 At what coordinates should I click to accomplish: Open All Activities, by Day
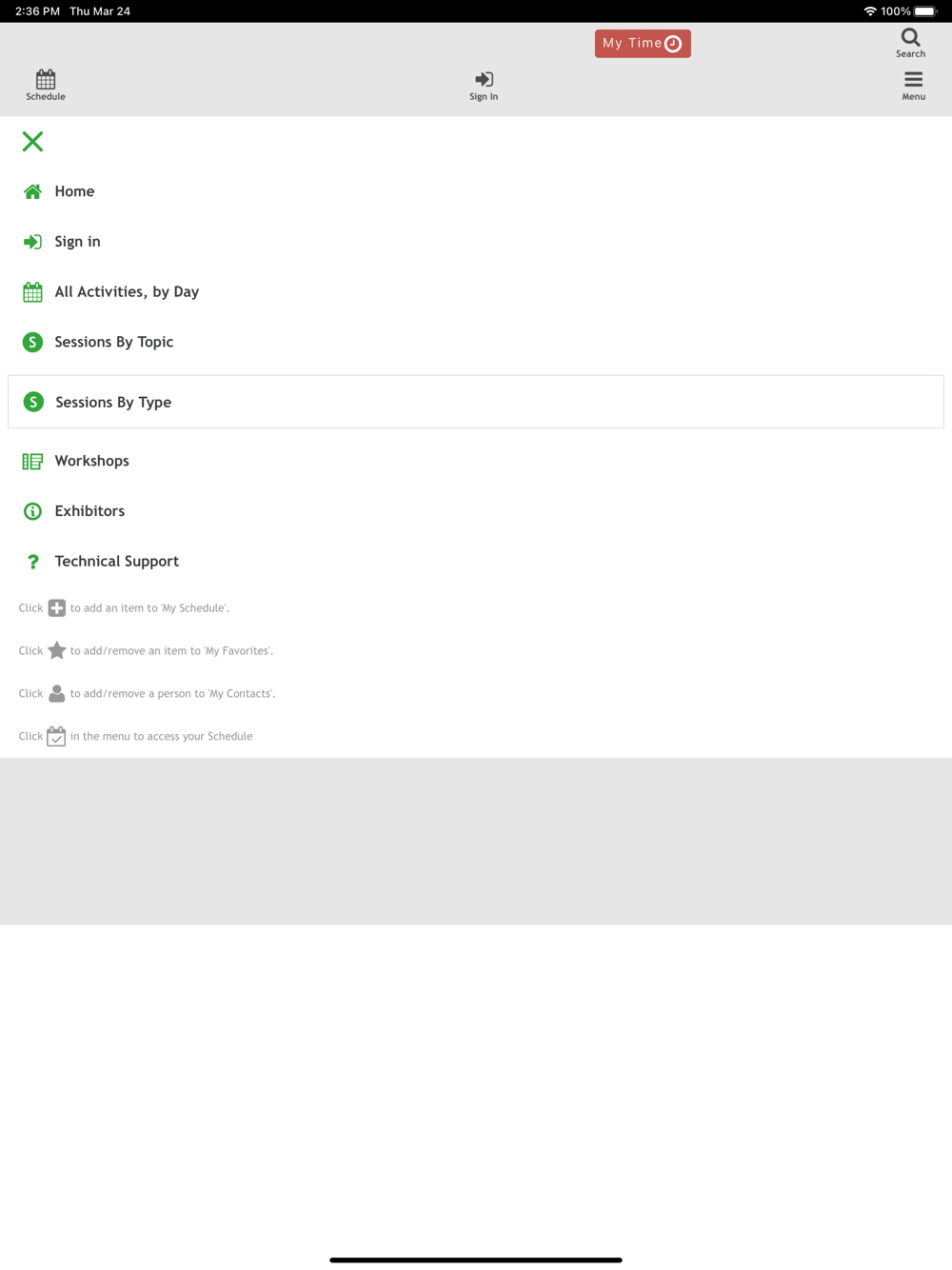127,292
